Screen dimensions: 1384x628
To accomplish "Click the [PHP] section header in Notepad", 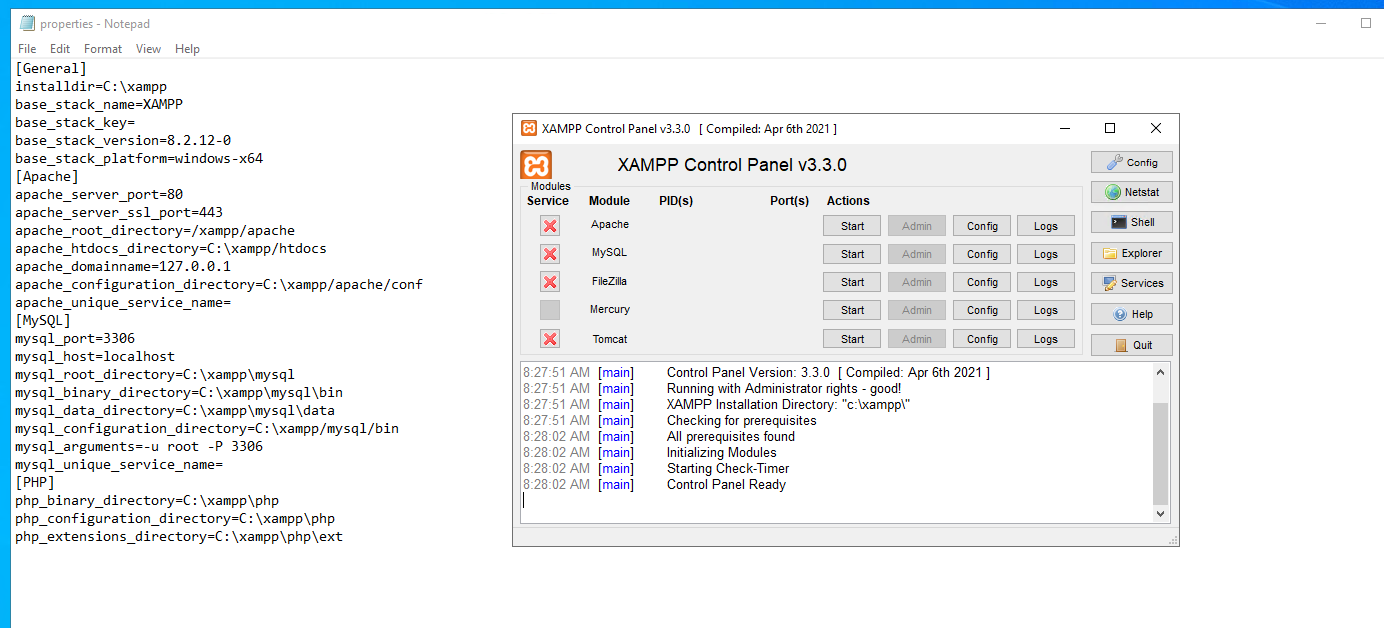I will pos(35,483).
